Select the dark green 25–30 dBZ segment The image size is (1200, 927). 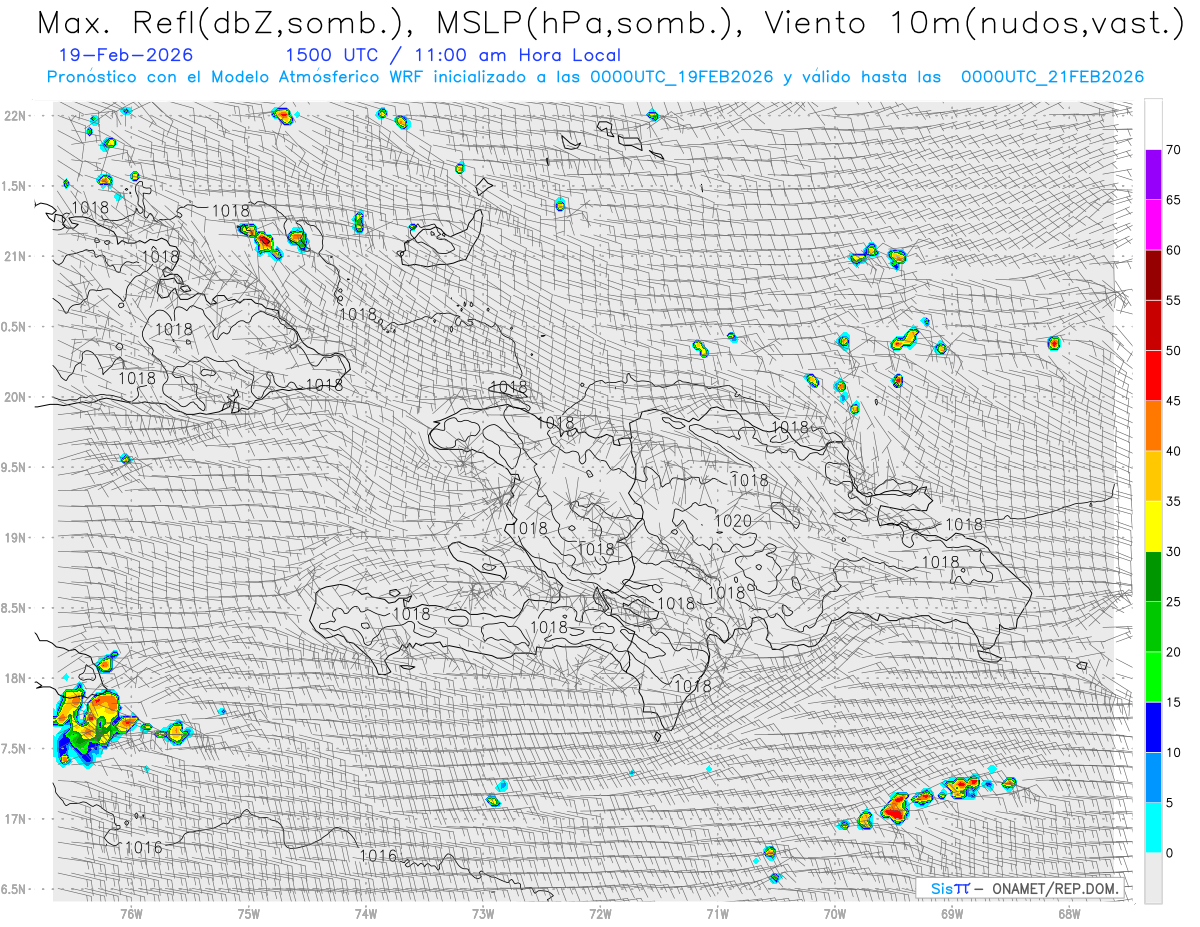[x=1153, y=576]
